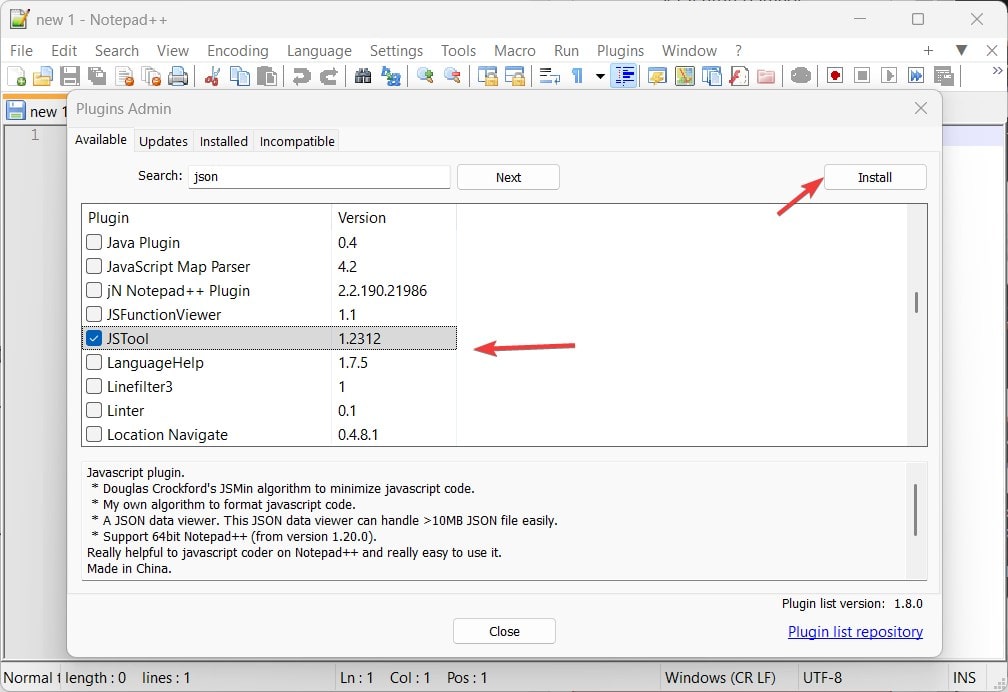Click the New file toolbar icon
This screenshot has height=692, width=1008.
17,76
